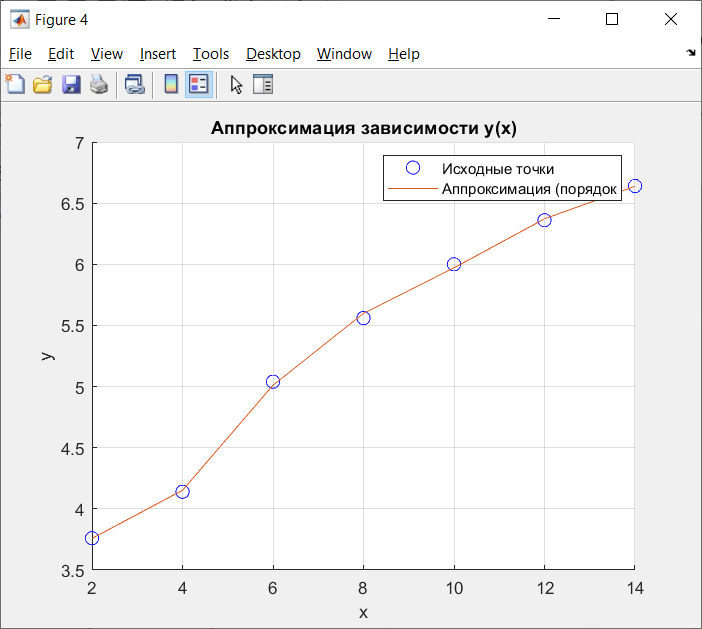Select the data point at x=10

pos(454,264)
